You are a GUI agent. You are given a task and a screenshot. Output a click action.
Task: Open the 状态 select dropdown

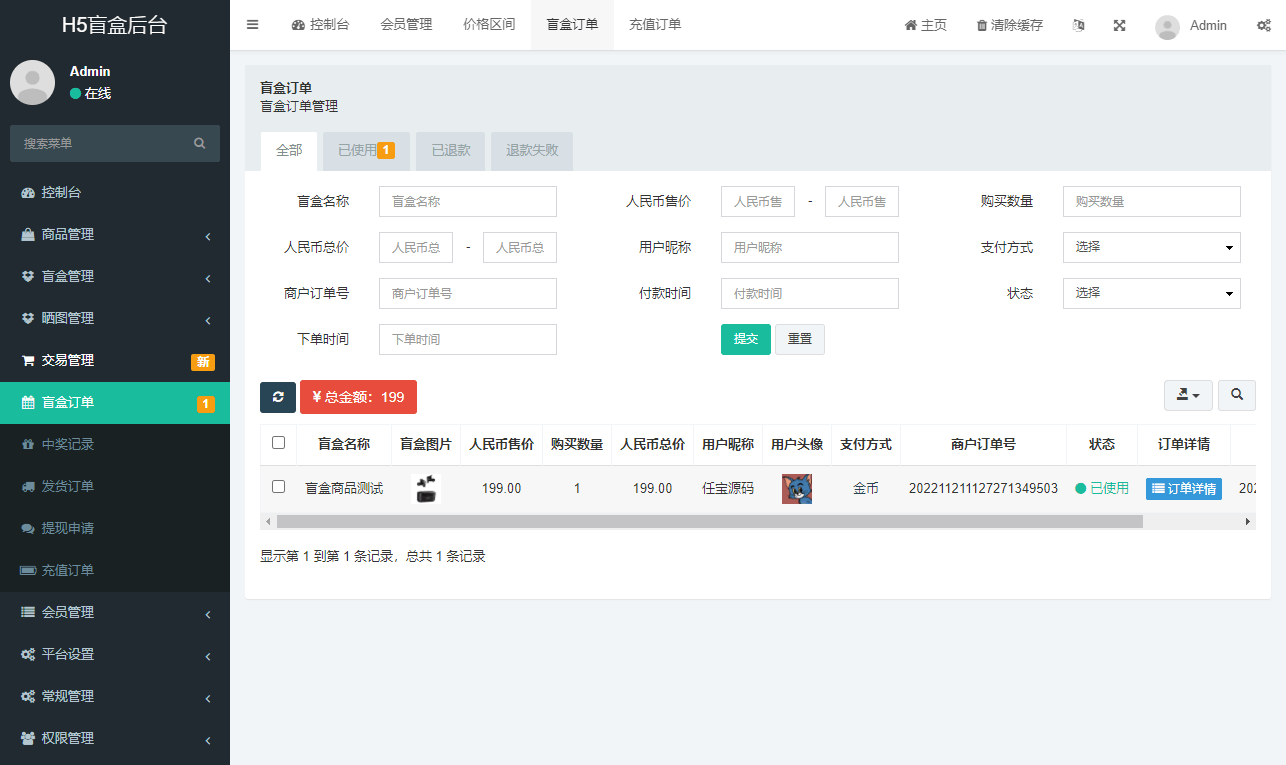pos(1151,293)
